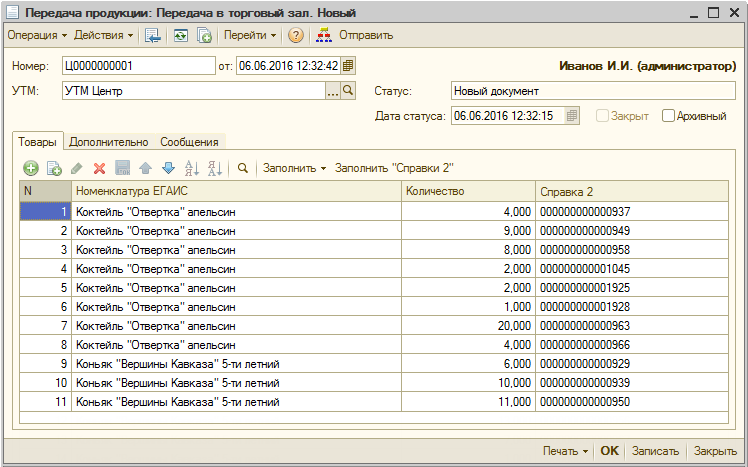Click the table search magnifier icon
This screenshot has height=467, width=748.
(x=242, y=169)
